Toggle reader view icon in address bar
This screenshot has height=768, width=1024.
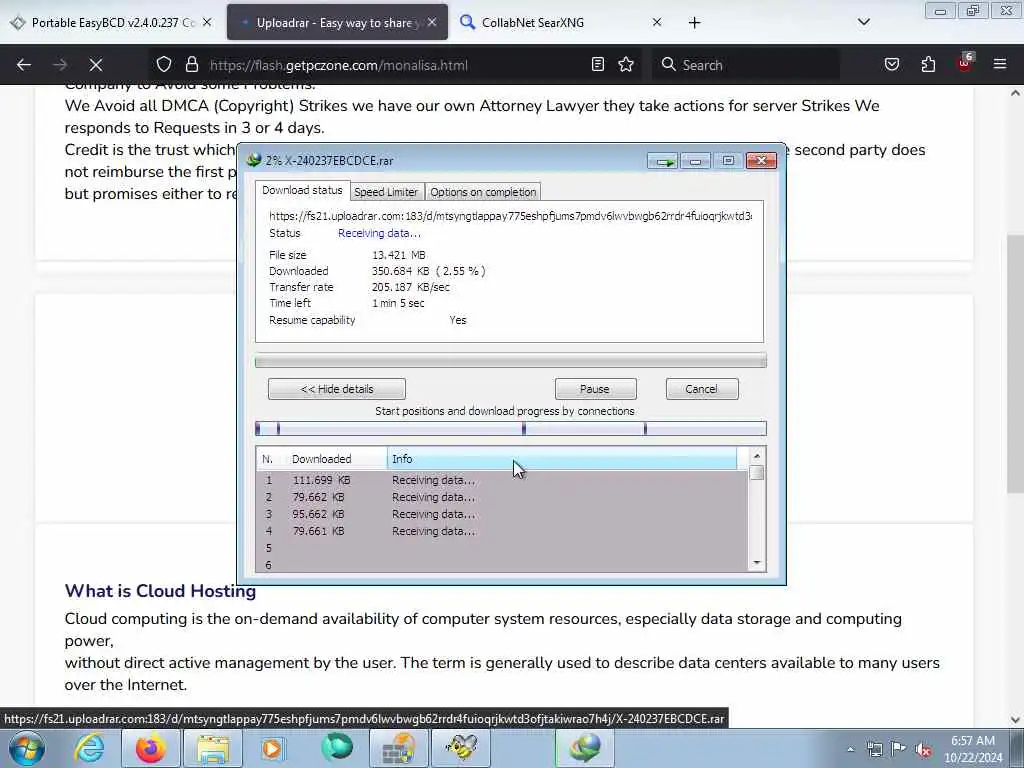pyautogui.click(x=598, y=64)
